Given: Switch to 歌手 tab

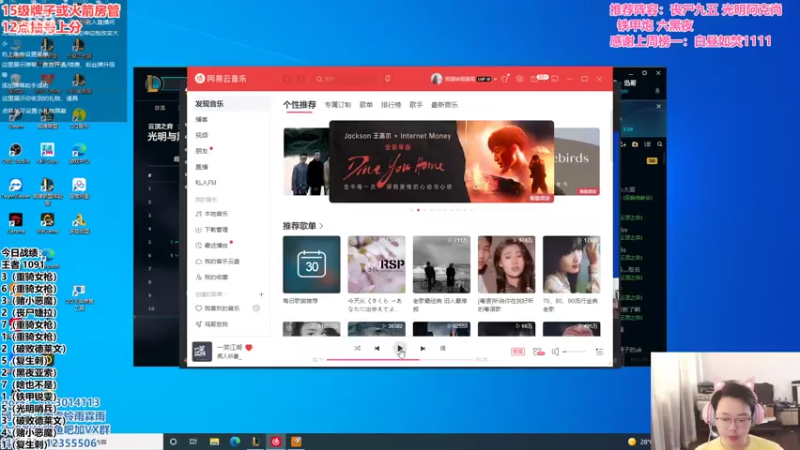Looking at the screenshot, I should (416, 105).
